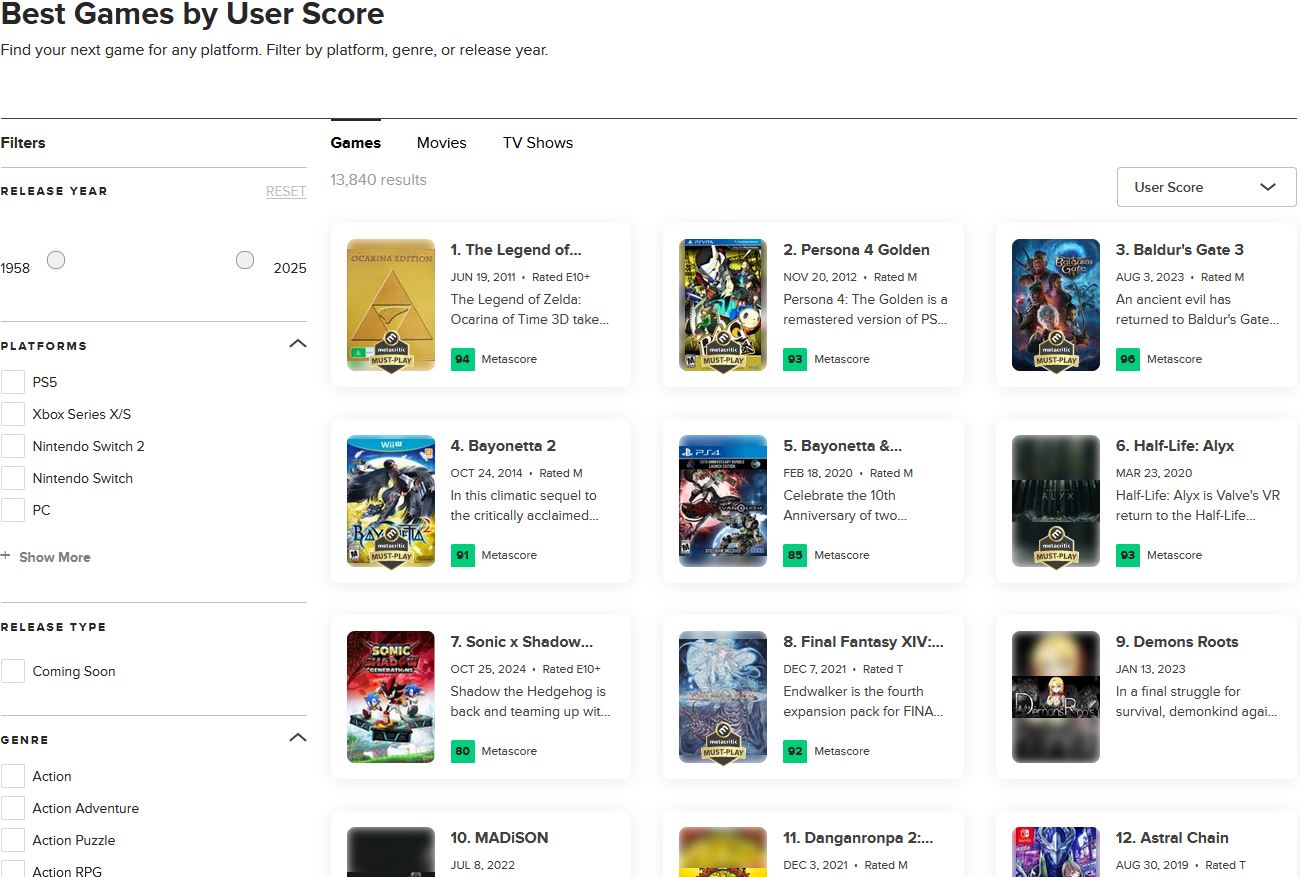Check the Action RPG genre checkbox

point(13,870)
